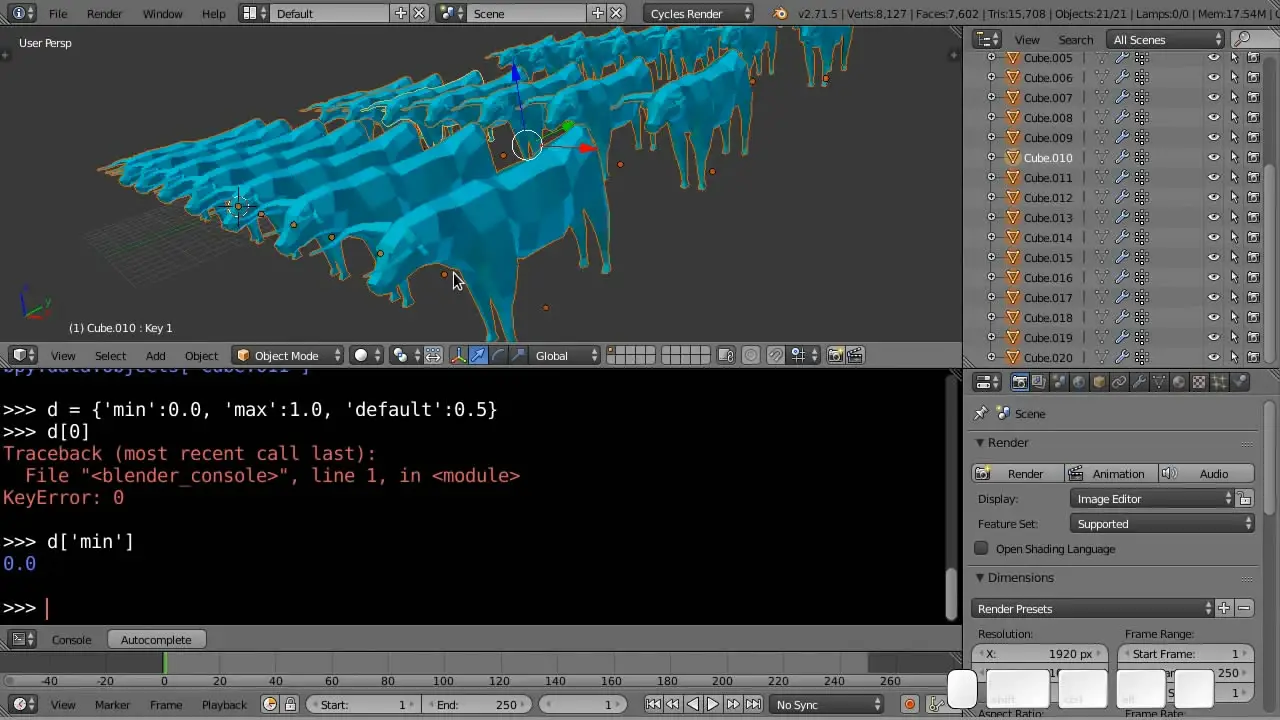The width and height of the screenshot is (1280, 720).
Task: Open the Feature Set dropdown
Action: click(x=1162, y=524)
